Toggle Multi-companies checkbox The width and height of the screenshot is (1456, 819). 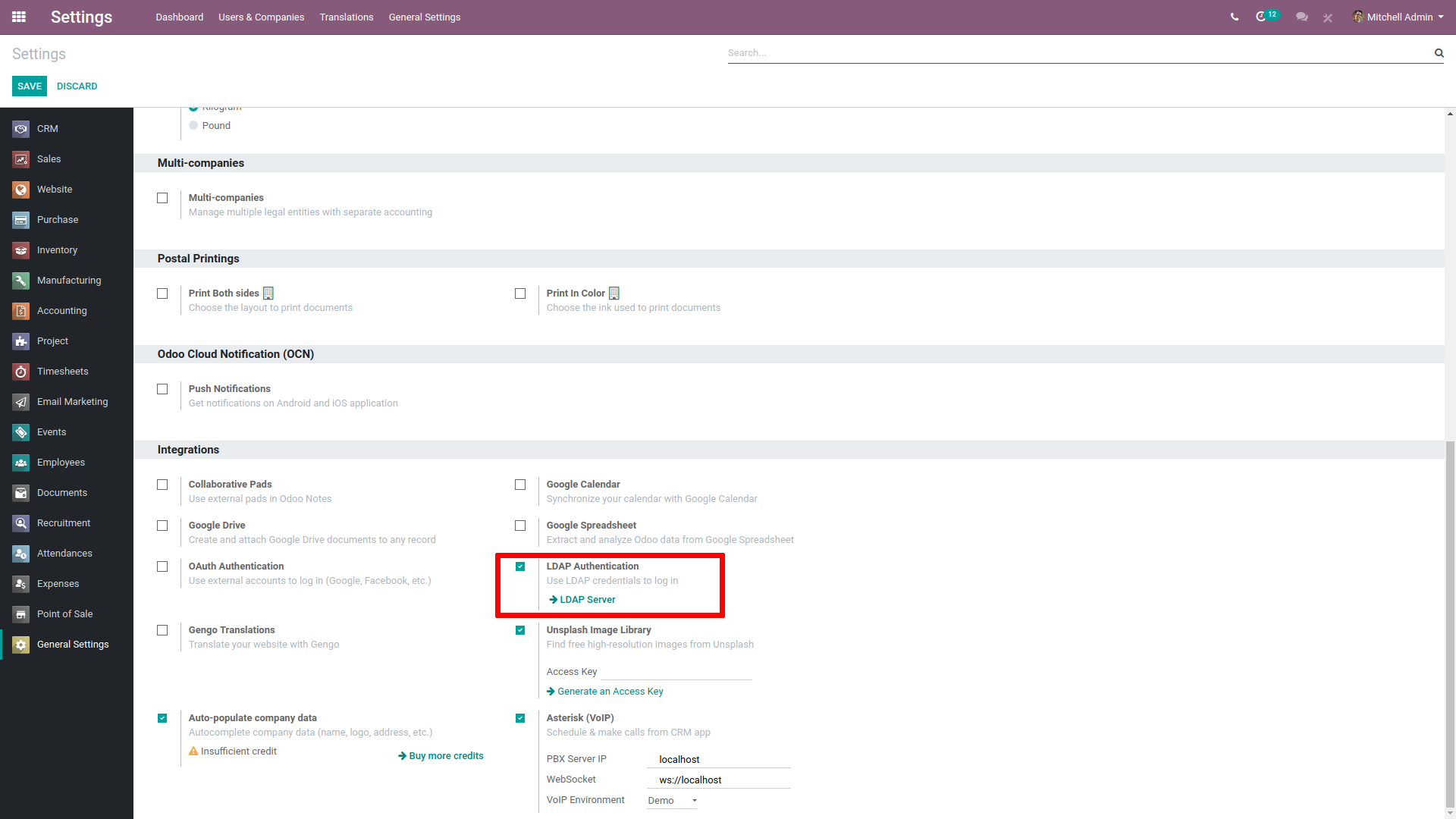point(163,197)
